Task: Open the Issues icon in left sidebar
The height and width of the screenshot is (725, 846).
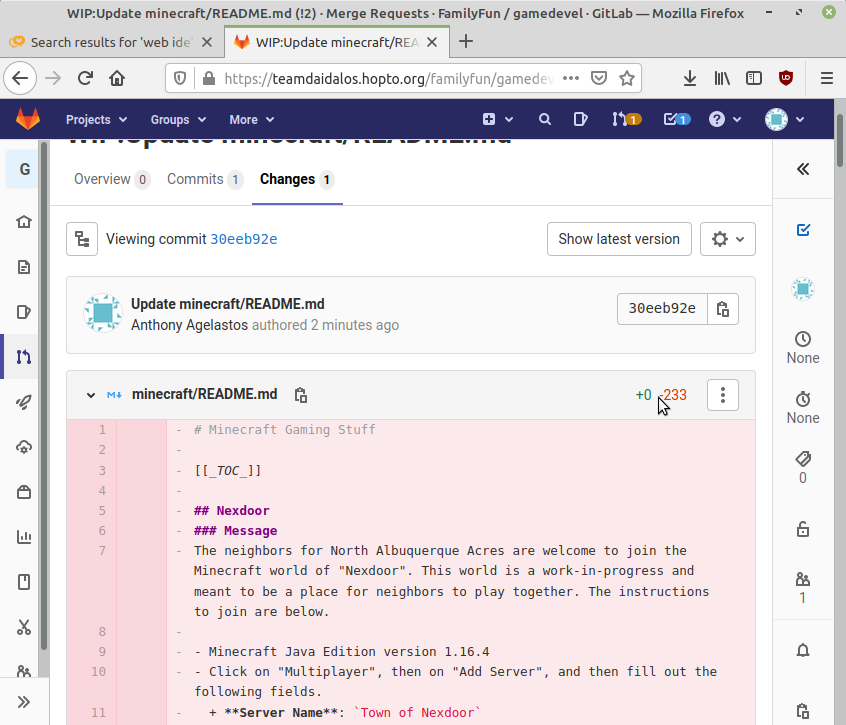Action: pos(24,312)
